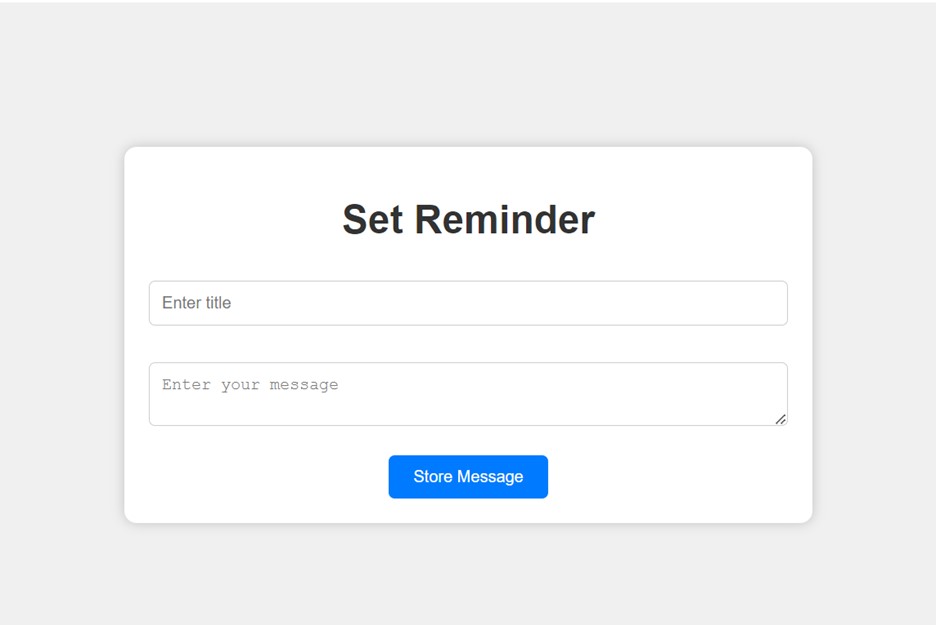Grab the message textarea resizer icon
The image size is (936, 625).
click(x=781, y=419)
